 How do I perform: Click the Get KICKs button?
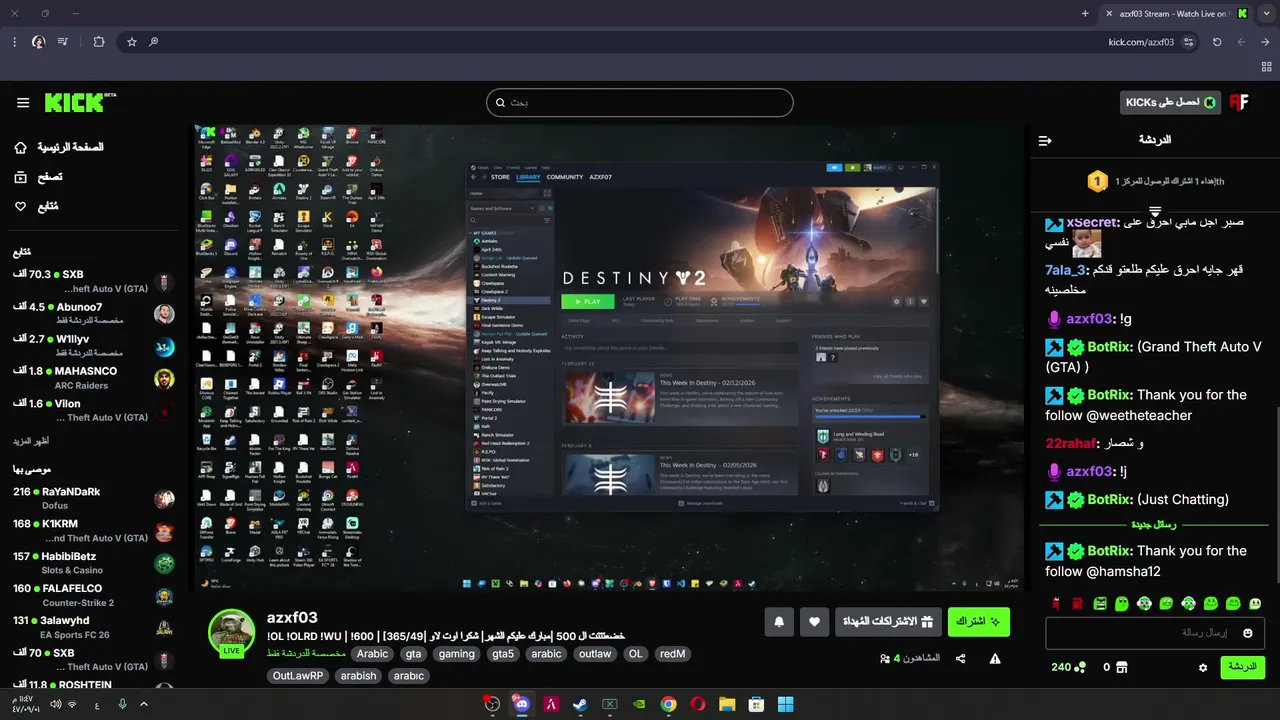[1170, 102]
